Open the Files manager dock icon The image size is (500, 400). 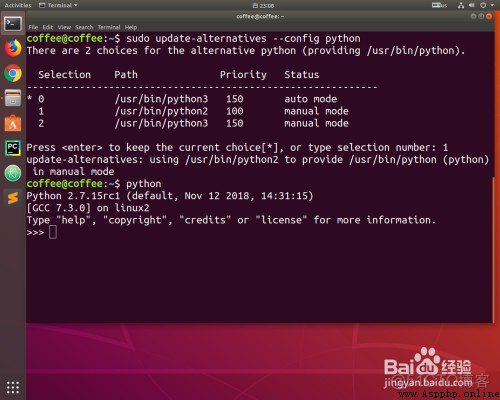coord(13,98)
